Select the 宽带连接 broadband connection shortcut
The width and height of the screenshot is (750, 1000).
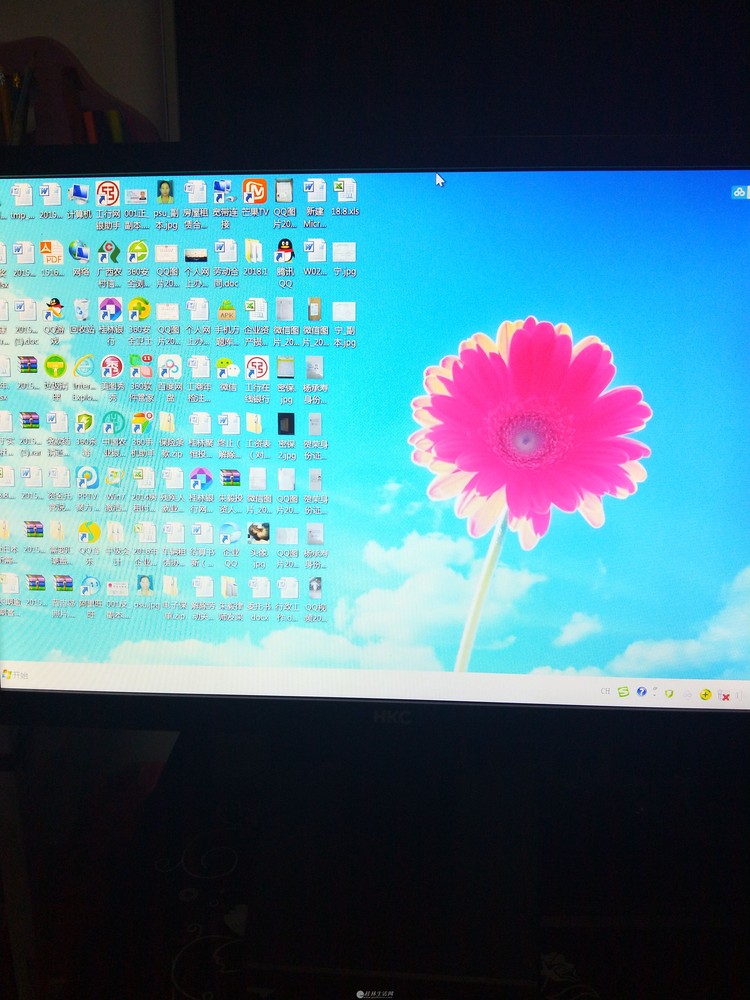[224, 204]
